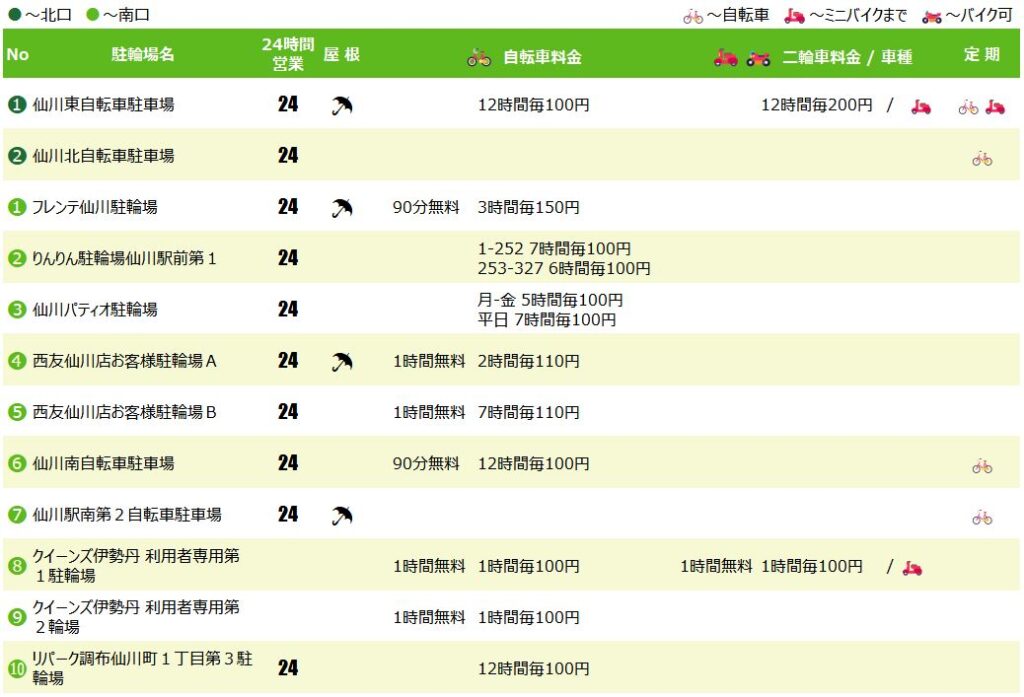Image resolution: width=1024 pixels, height=697 pixels.
Task: Click the umbrella icon in フレンテ仙川駐輪場 row
Action: pos(342,208)
